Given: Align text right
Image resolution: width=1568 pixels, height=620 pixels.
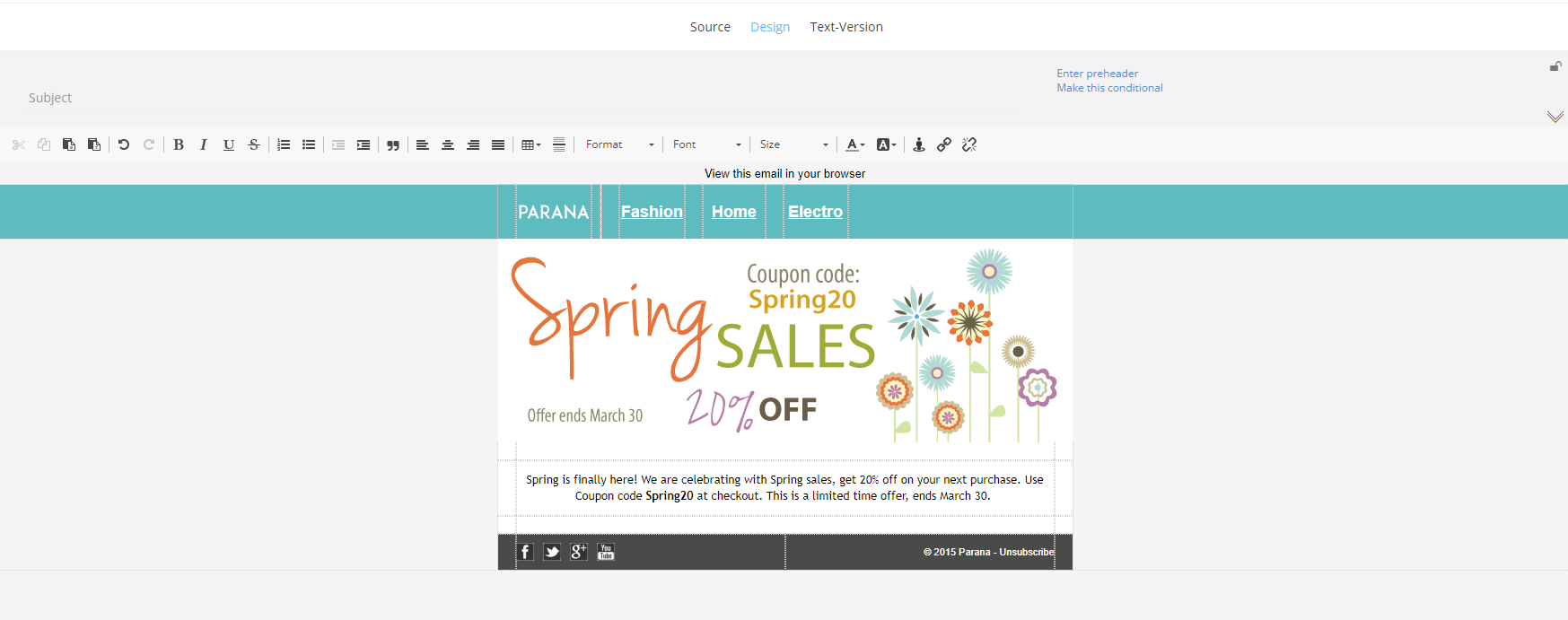Looking at the screenshot, I should 473,144.
